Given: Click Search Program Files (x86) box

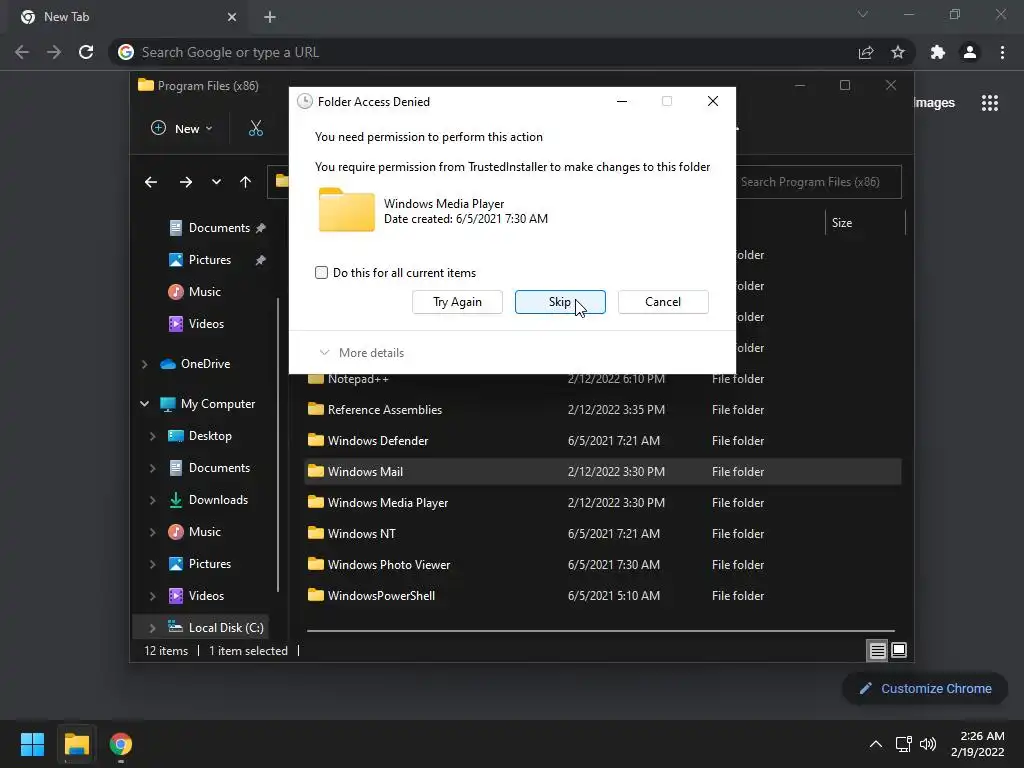Looking at the screenshot, I should pos(818,182).
